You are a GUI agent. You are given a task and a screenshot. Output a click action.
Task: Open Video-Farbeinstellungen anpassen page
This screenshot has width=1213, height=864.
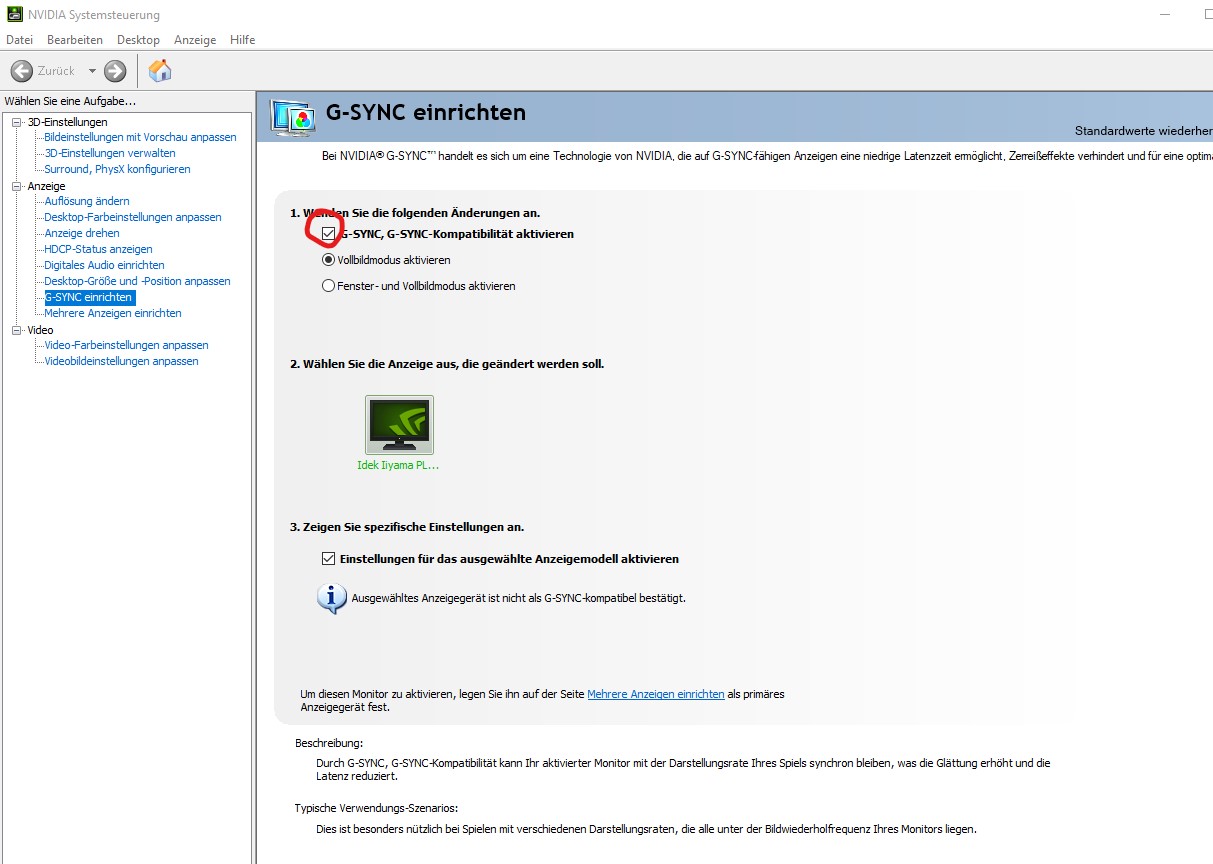click(126, 345)
